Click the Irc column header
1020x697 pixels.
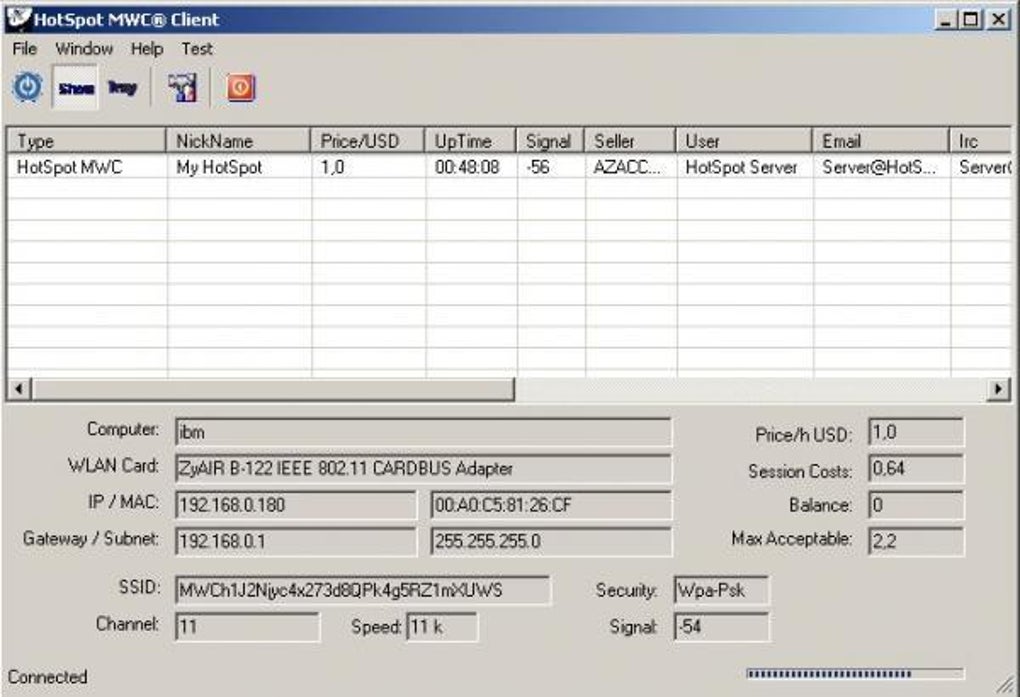pyautogui.click(x=980, y=141)
